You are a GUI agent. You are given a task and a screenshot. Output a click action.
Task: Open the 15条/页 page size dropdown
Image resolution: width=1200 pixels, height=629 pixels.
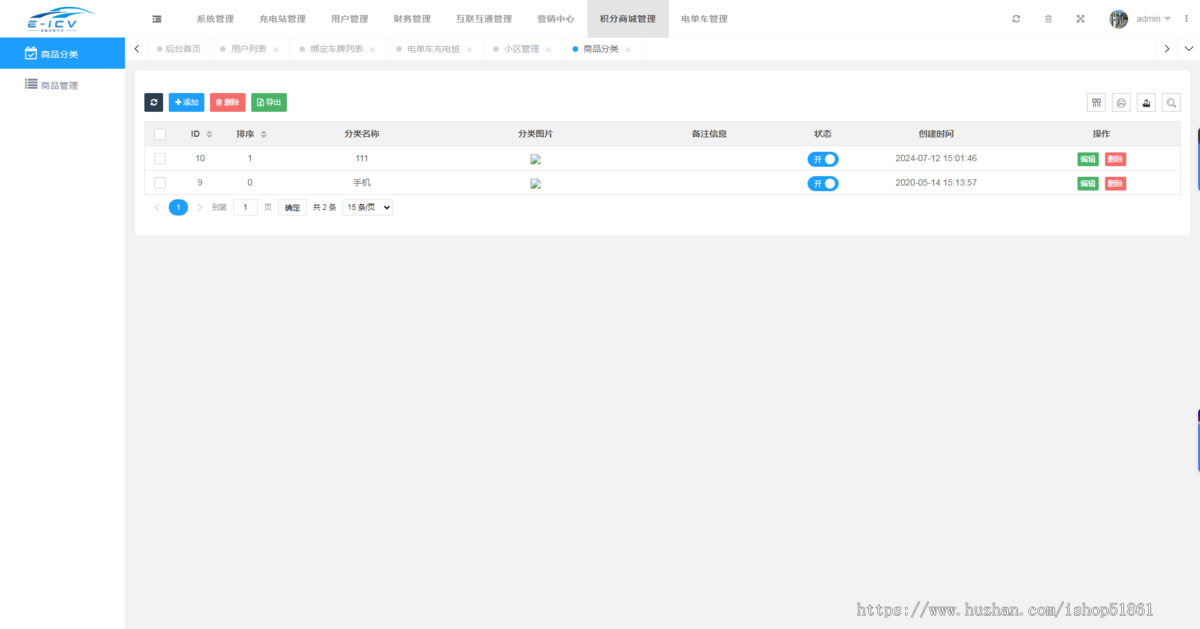pos(368,207)
